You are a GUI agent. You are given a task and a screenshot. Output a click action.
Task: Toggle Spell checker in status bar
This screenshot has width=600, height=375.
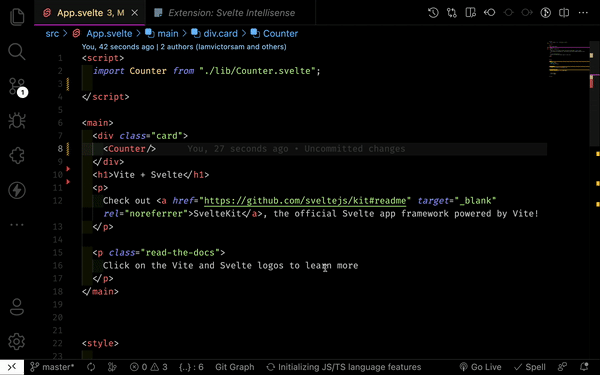click(x=530, y=367)
